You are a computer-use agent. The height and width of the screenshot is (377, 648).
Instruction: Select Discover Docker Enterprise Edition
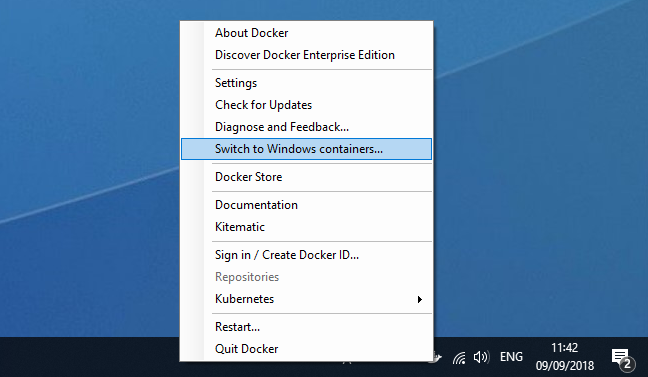click(306, 55)
